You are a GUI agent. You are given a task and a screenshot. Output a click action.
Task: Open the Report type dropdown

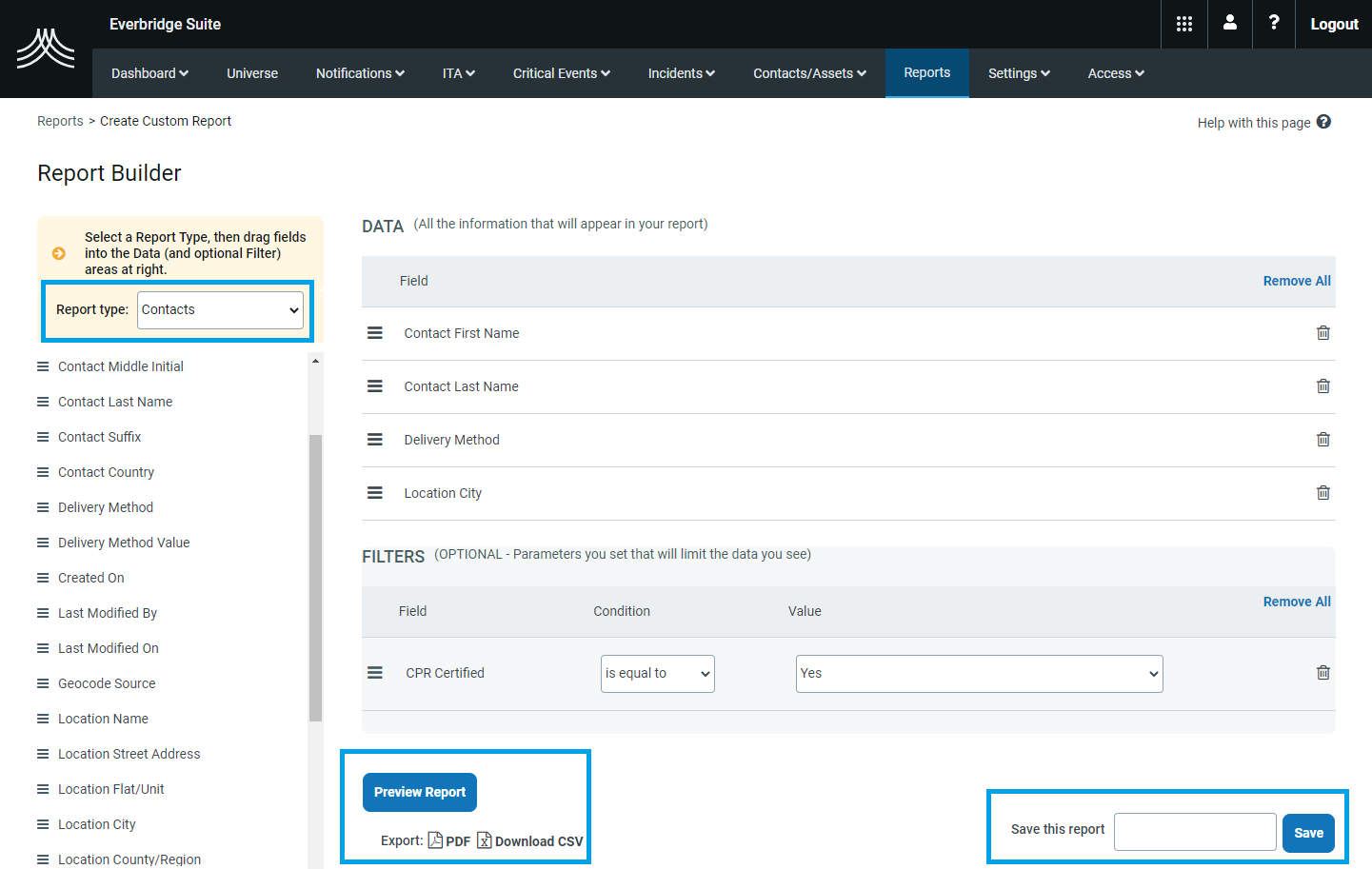(220, 310)
